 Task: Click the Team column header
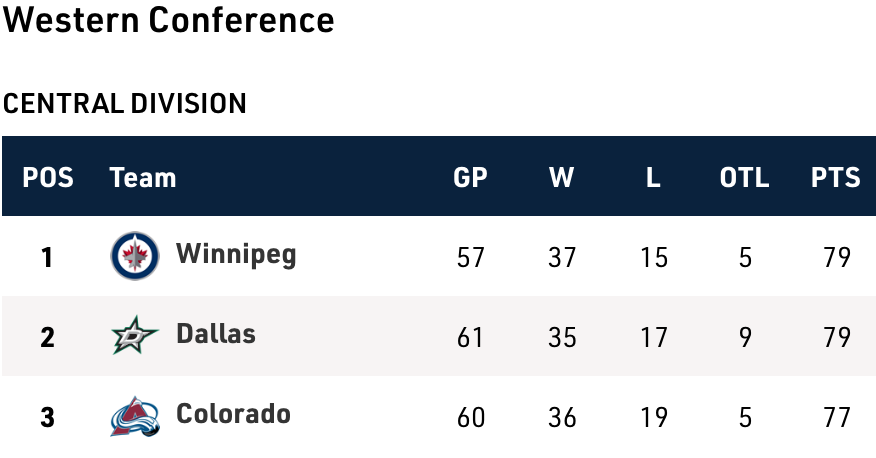pyautogui.click(x=143, y=178)
